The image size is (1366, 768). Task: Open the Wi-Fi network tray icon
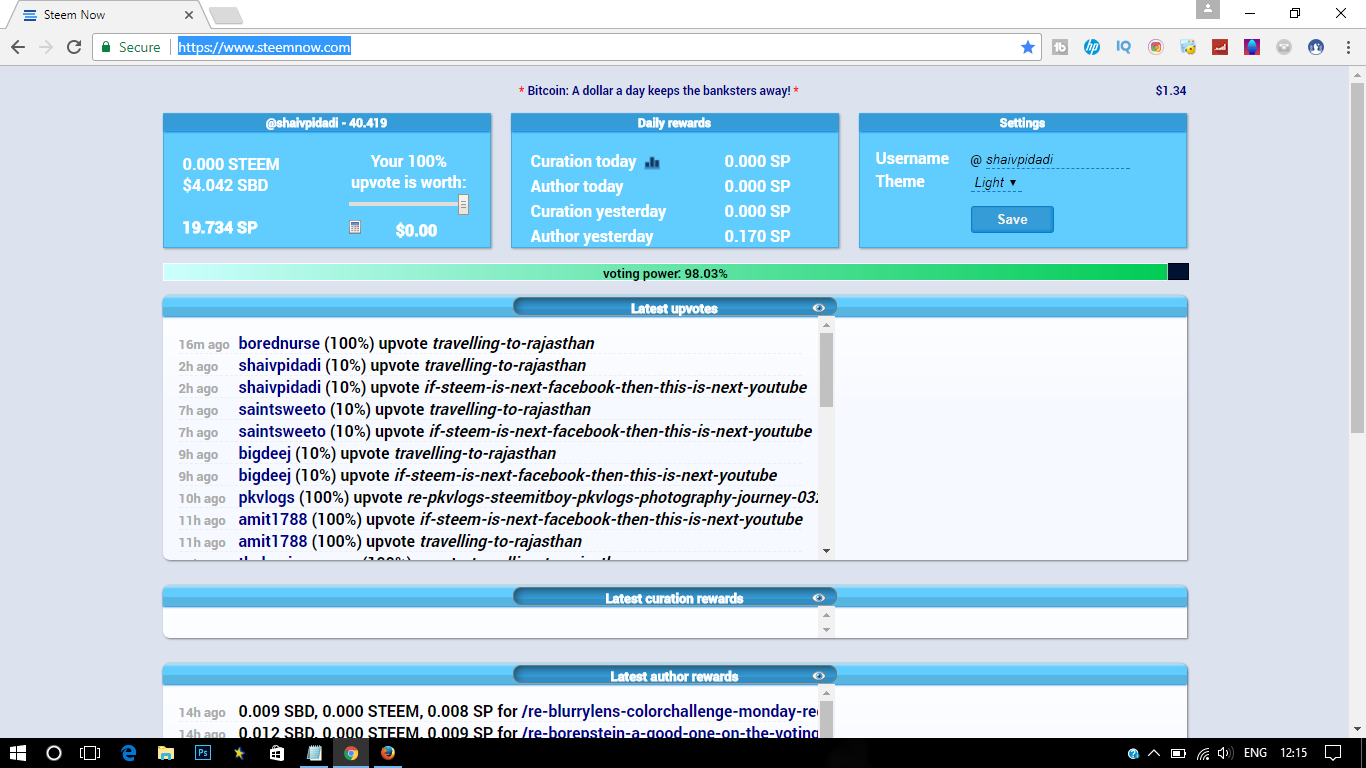(1203, 753)
